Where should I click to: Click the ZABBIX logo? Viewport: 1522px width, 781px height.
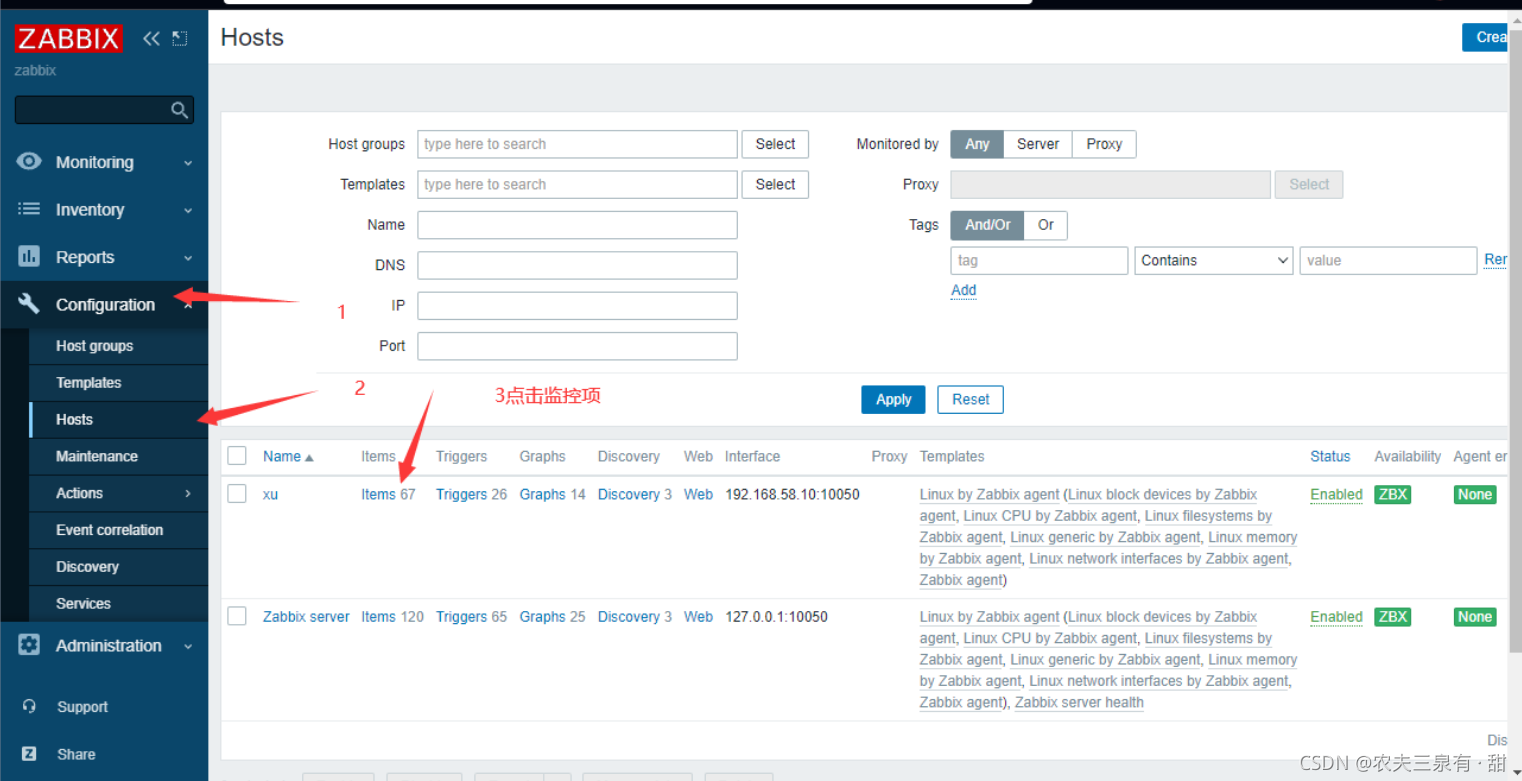(68, 39)
